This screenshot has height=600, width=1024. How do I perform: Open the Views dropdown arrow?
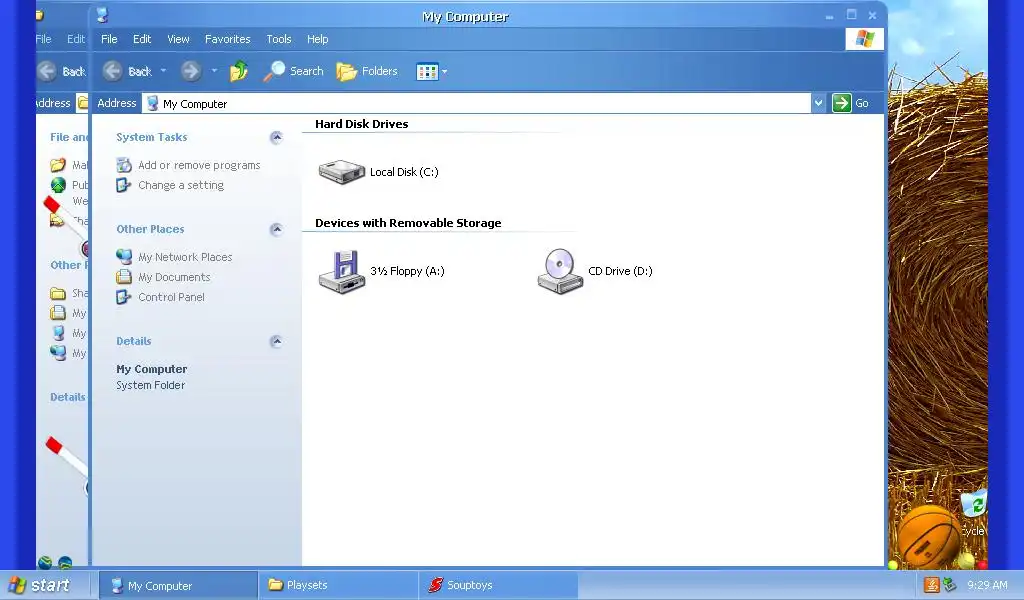[445, 72]
